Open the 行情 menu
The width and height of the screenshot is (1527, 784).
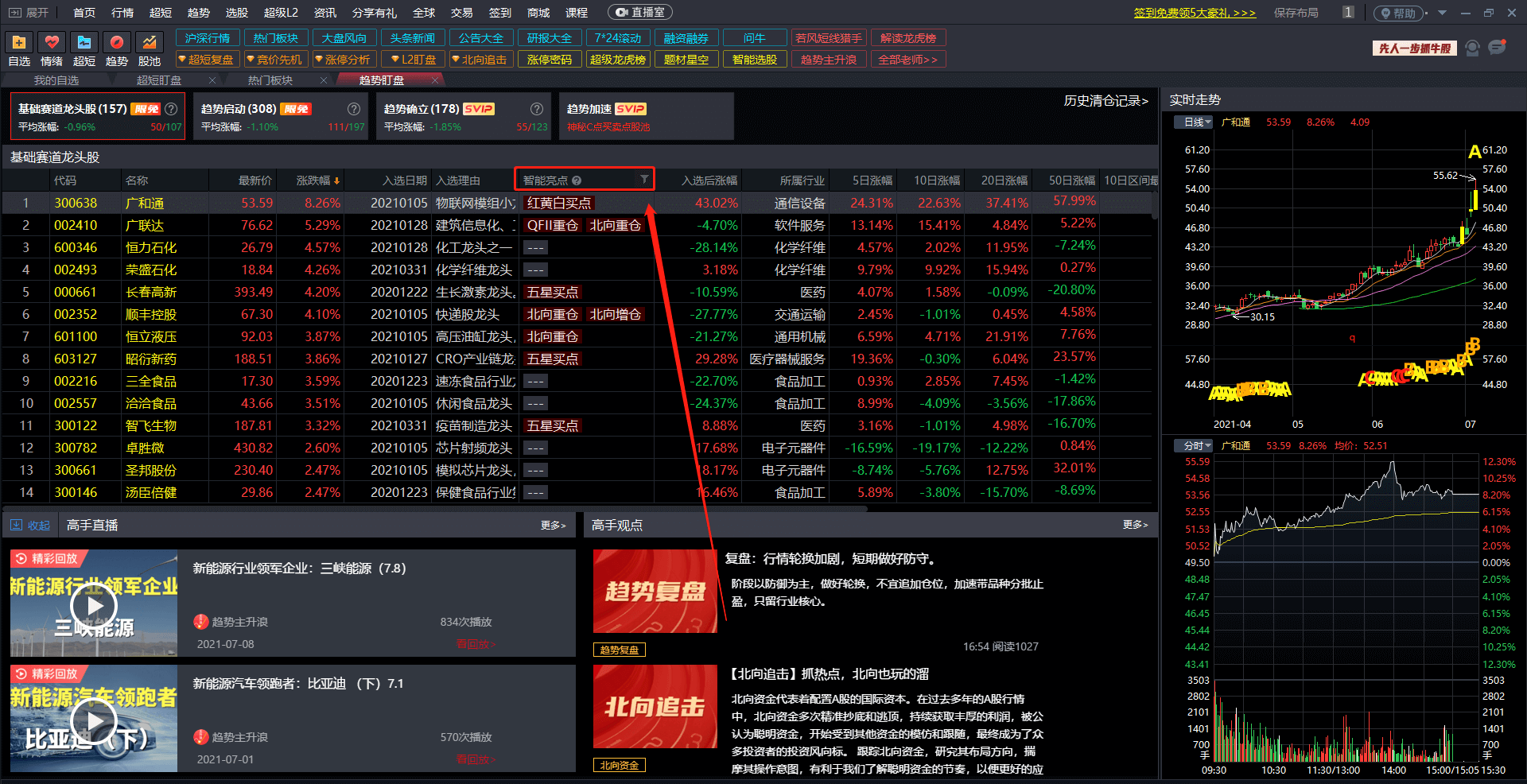click(122, 13)
